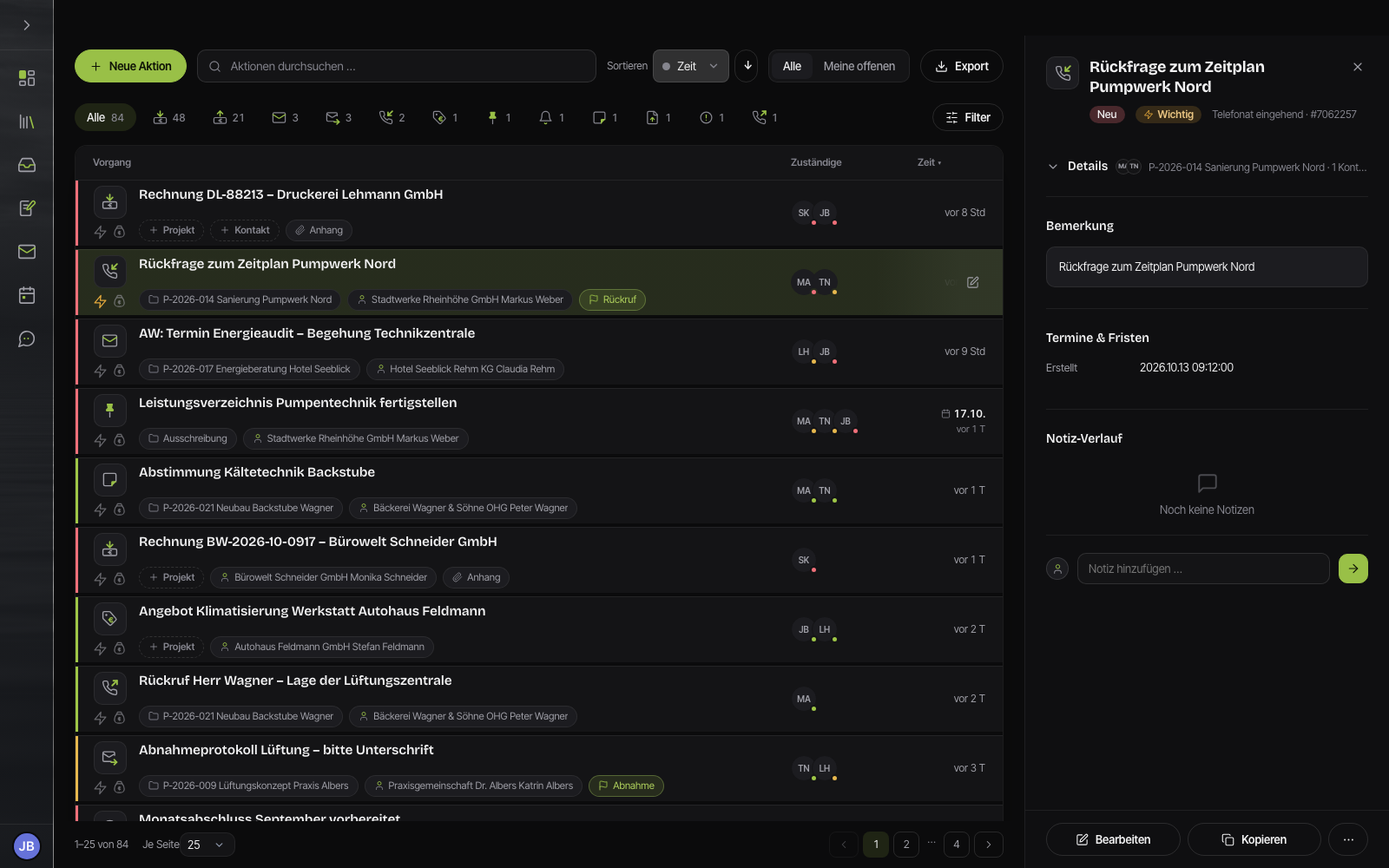This screenshot has width=1389, height=868.
Task: Expand the sidebar with the top chevron
Action: click(27, 25)
